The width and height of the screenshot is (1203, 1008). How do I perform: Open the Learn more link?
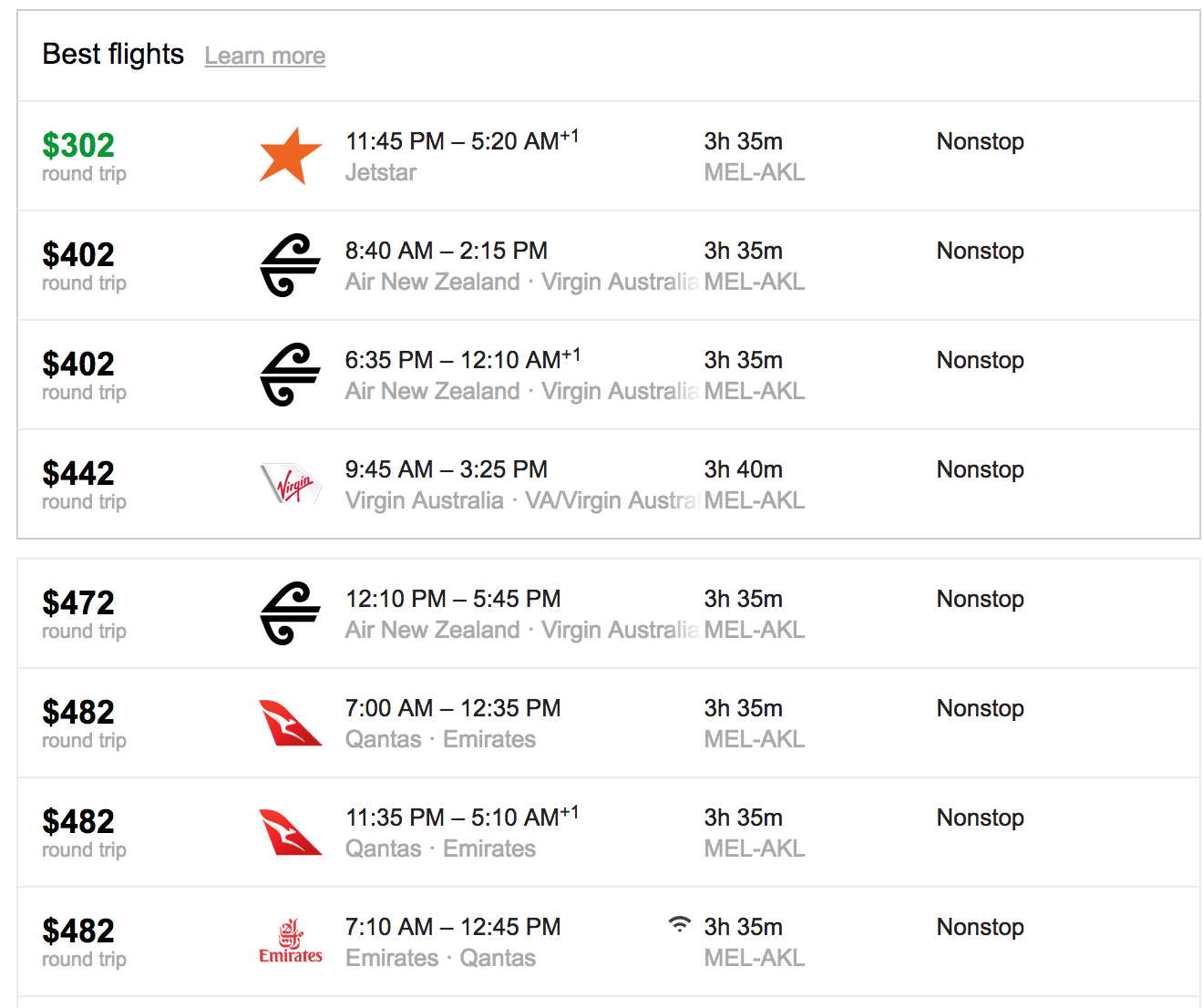click(x=264, y=56)
